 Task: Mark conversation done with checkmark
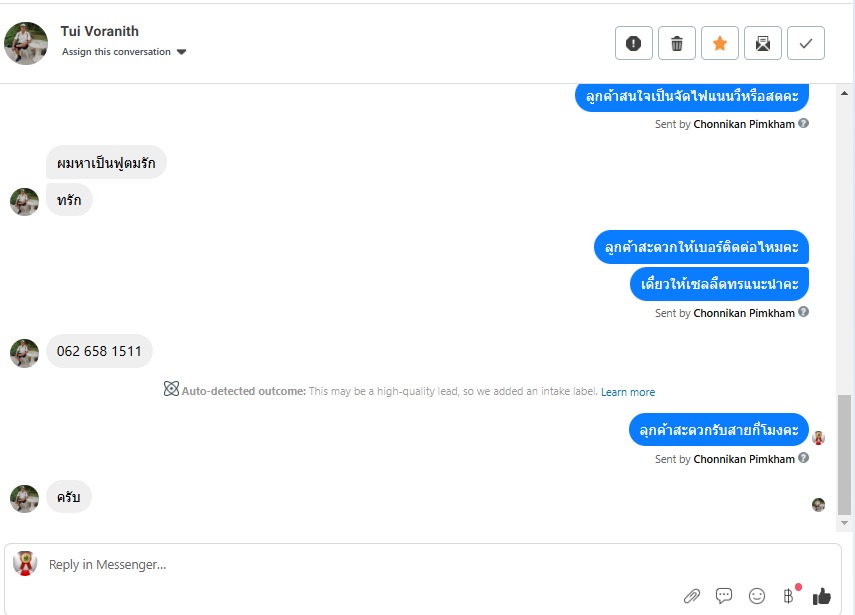pyautogui.click(x=806, y=43)
